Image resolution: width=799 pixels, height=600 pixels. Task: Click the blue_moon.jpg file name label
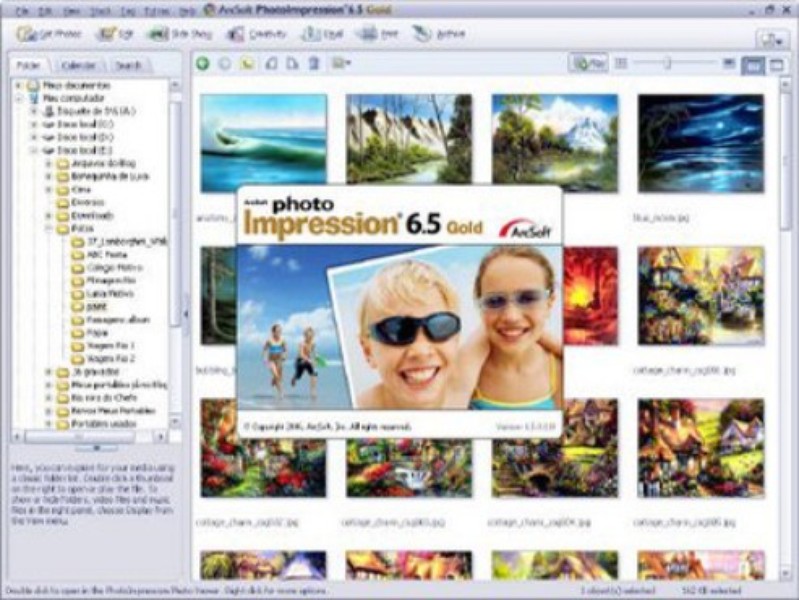click(661, 218)
